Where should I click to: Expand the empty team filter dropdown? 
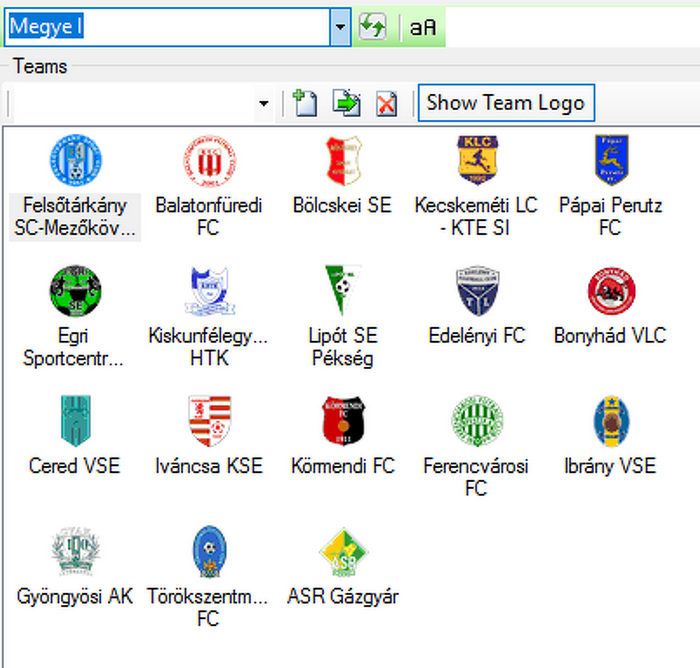[264, 104]
